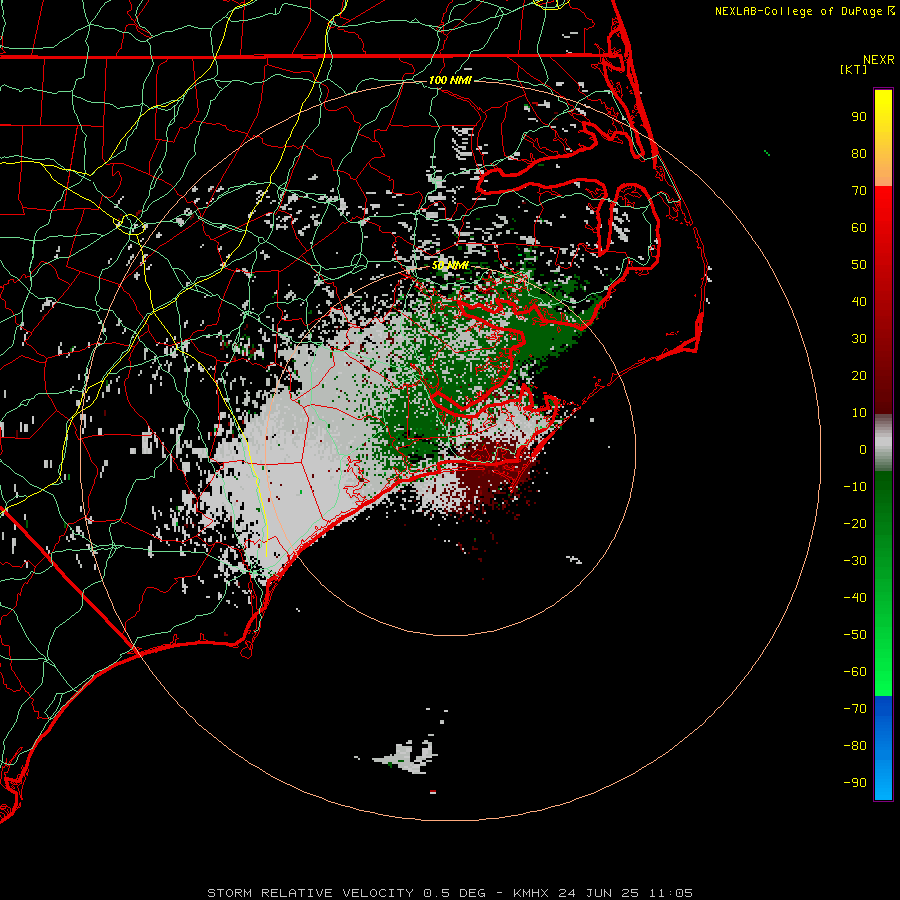The image size is (900, 900).
Task: Select the -80 knot scale label
Action: coord(855,746)
